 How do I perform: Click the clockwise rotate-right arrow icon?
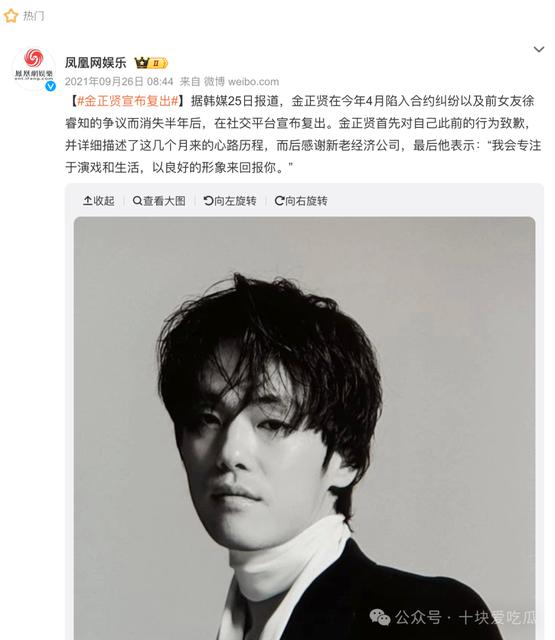tap(280, 200)
